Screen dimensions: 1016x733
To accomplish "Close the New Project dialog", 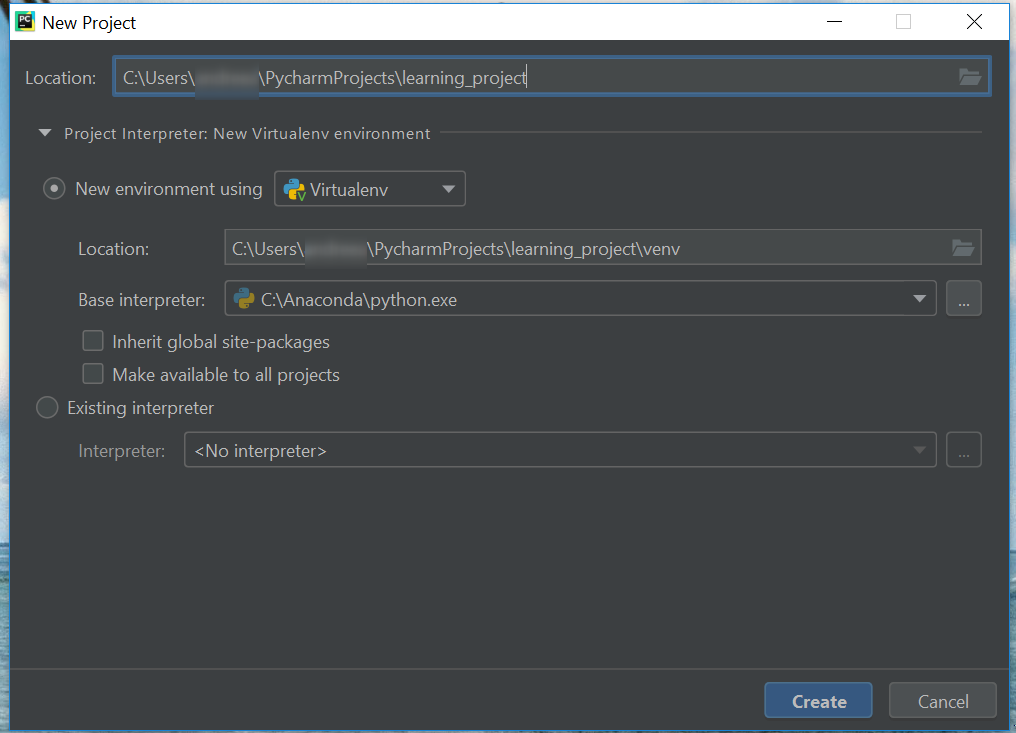I will (974, 22).
